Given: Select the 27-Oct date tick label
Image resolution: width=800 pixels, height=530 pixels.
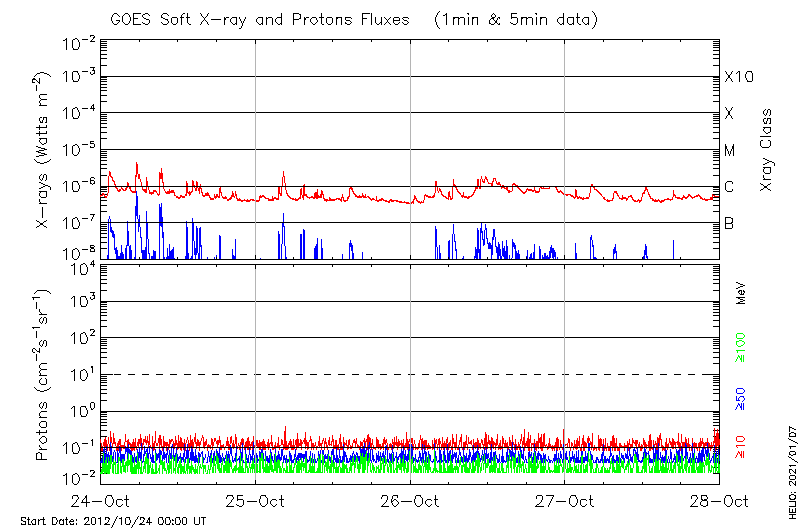Looking at the screenshot, I should coord(565,500).
